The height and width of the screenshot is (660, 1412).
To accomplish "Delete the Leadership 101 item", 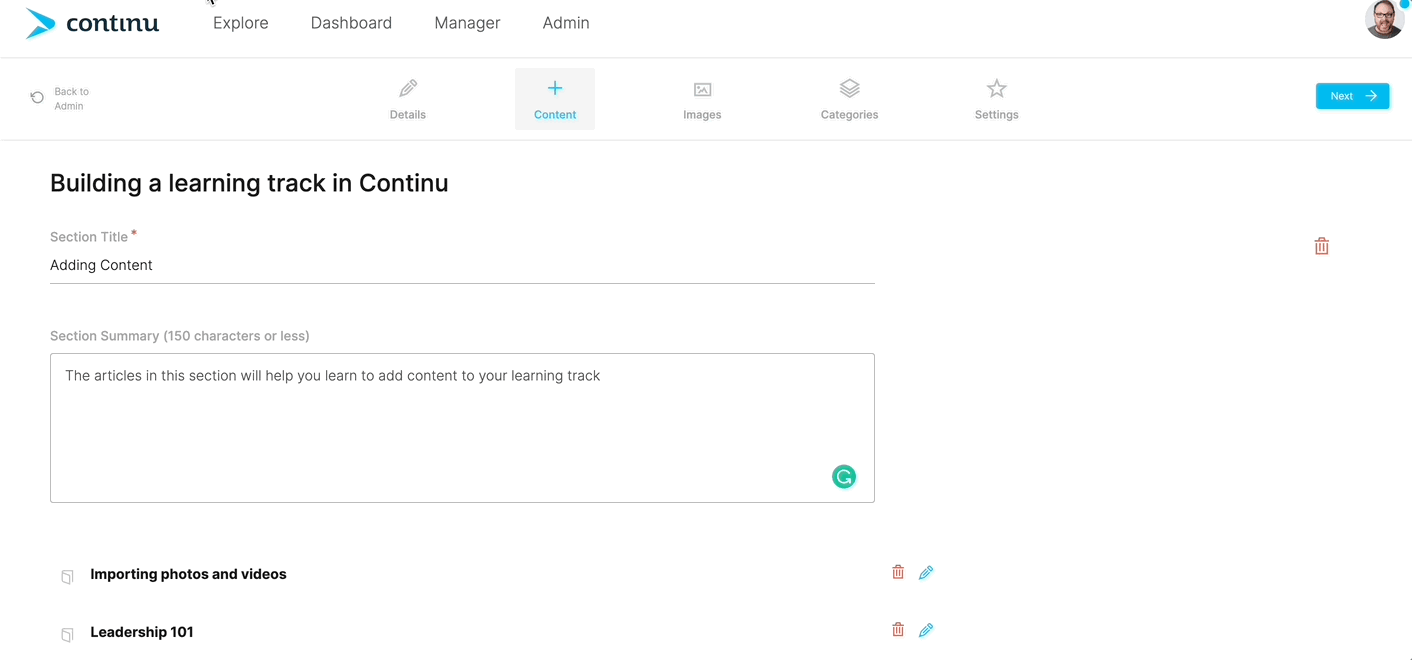I will [x=898, y=630].
